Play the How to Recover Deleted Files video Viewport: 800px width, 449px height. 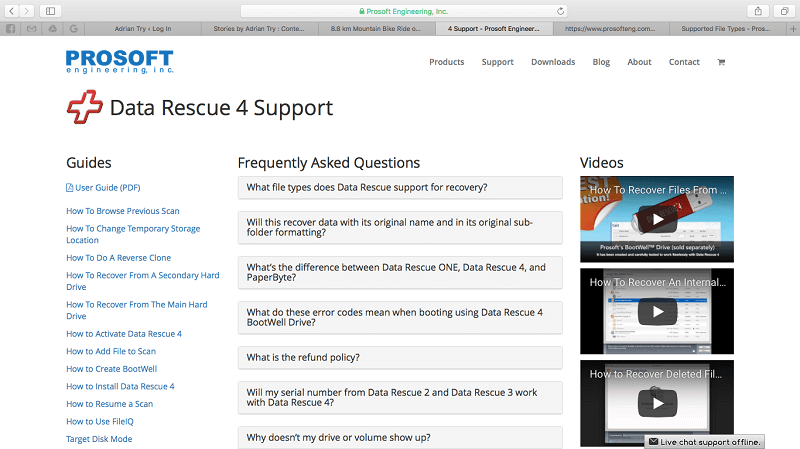(657, 404)
